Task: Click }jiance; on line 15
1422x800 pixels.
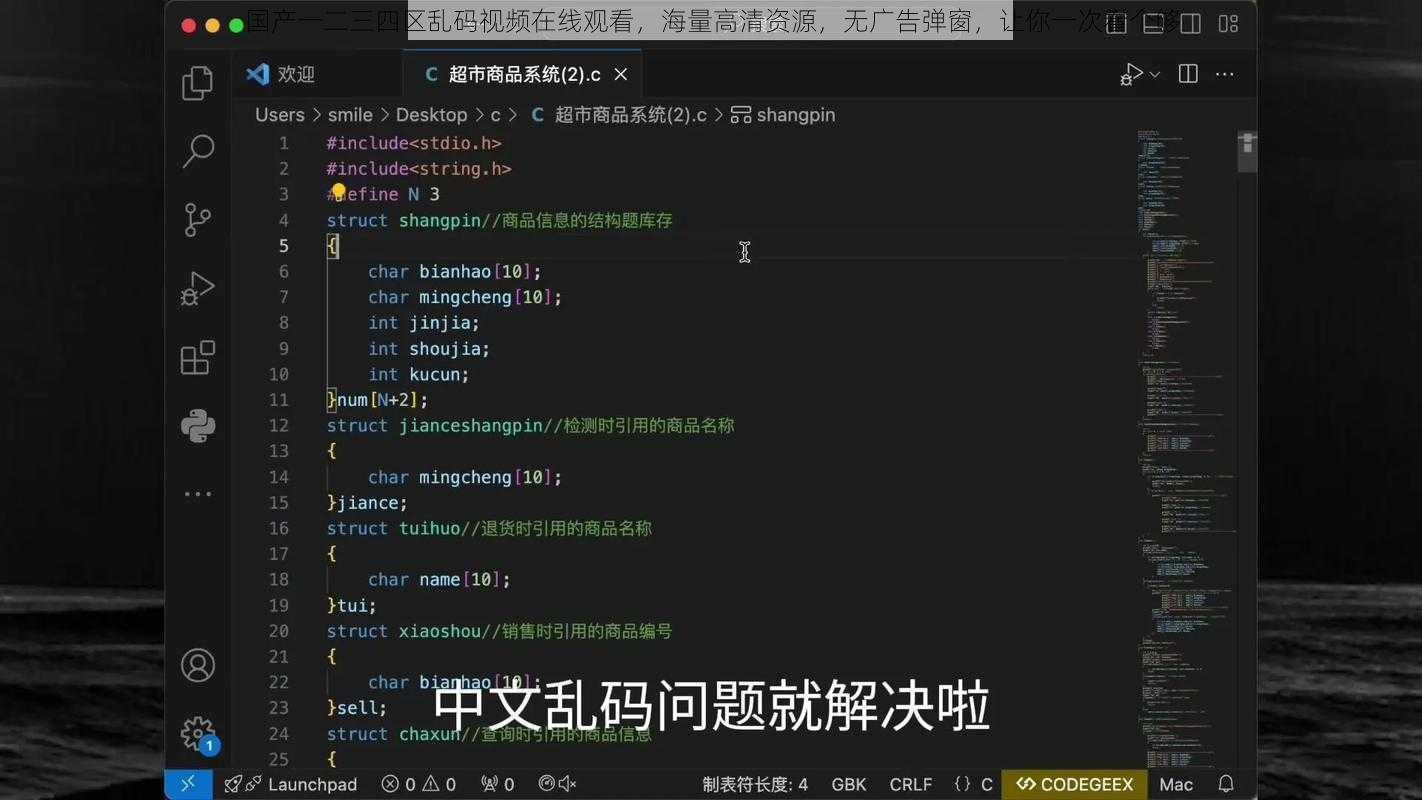Action: [x=367, y=502]
